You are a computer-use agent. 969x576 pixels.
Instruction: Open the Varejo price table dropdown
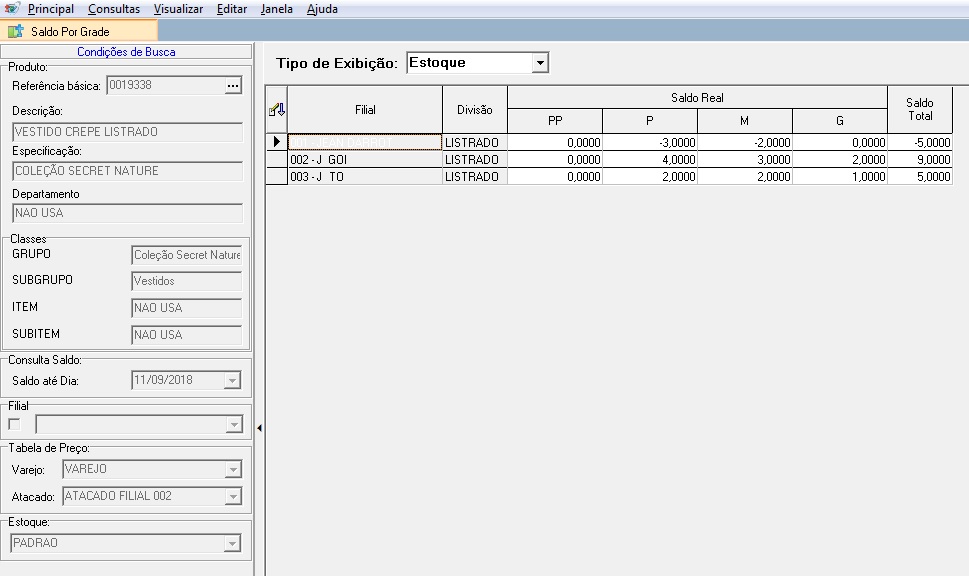pyautogui.click(x=233, y=469)
